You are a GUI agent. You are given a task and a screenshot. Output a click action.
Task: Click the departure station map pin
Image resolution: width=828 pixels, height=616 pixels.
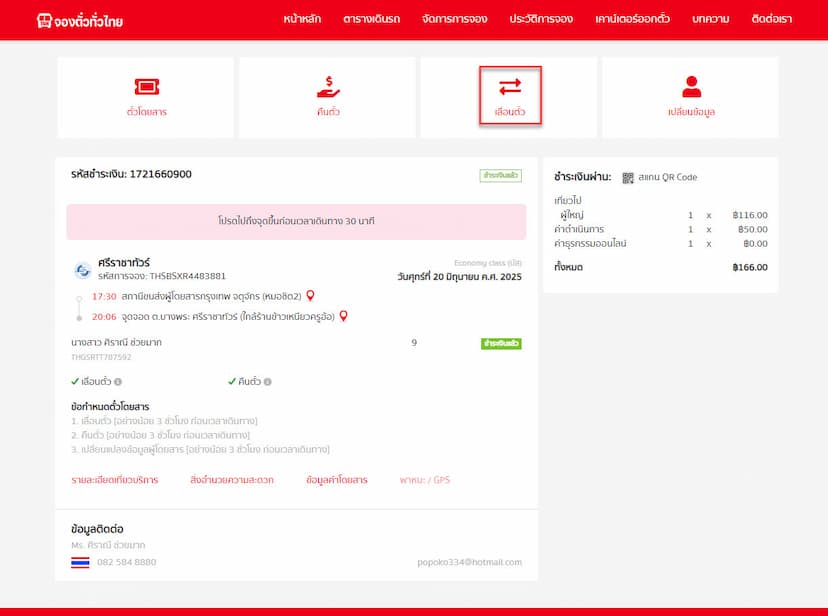click(x=310, y=296)
